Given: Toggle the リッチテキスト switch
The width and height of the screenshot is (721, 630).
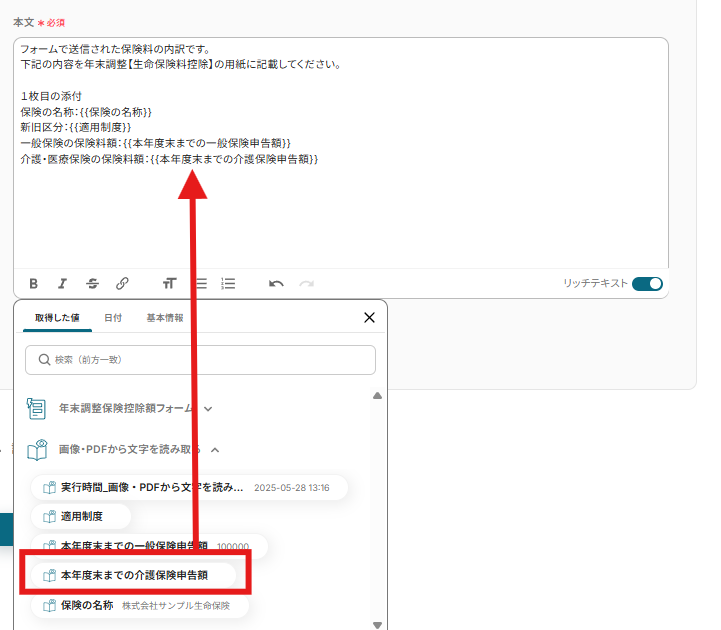Looking at the screenshot, I should 647,284.
